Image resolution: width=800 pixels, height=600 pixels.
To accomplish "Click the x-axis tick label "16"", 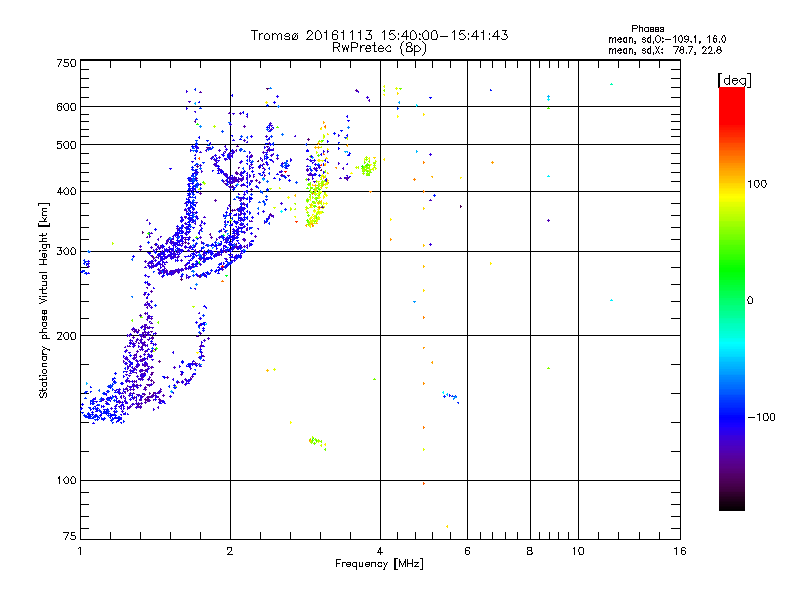I will coord(680,551).
